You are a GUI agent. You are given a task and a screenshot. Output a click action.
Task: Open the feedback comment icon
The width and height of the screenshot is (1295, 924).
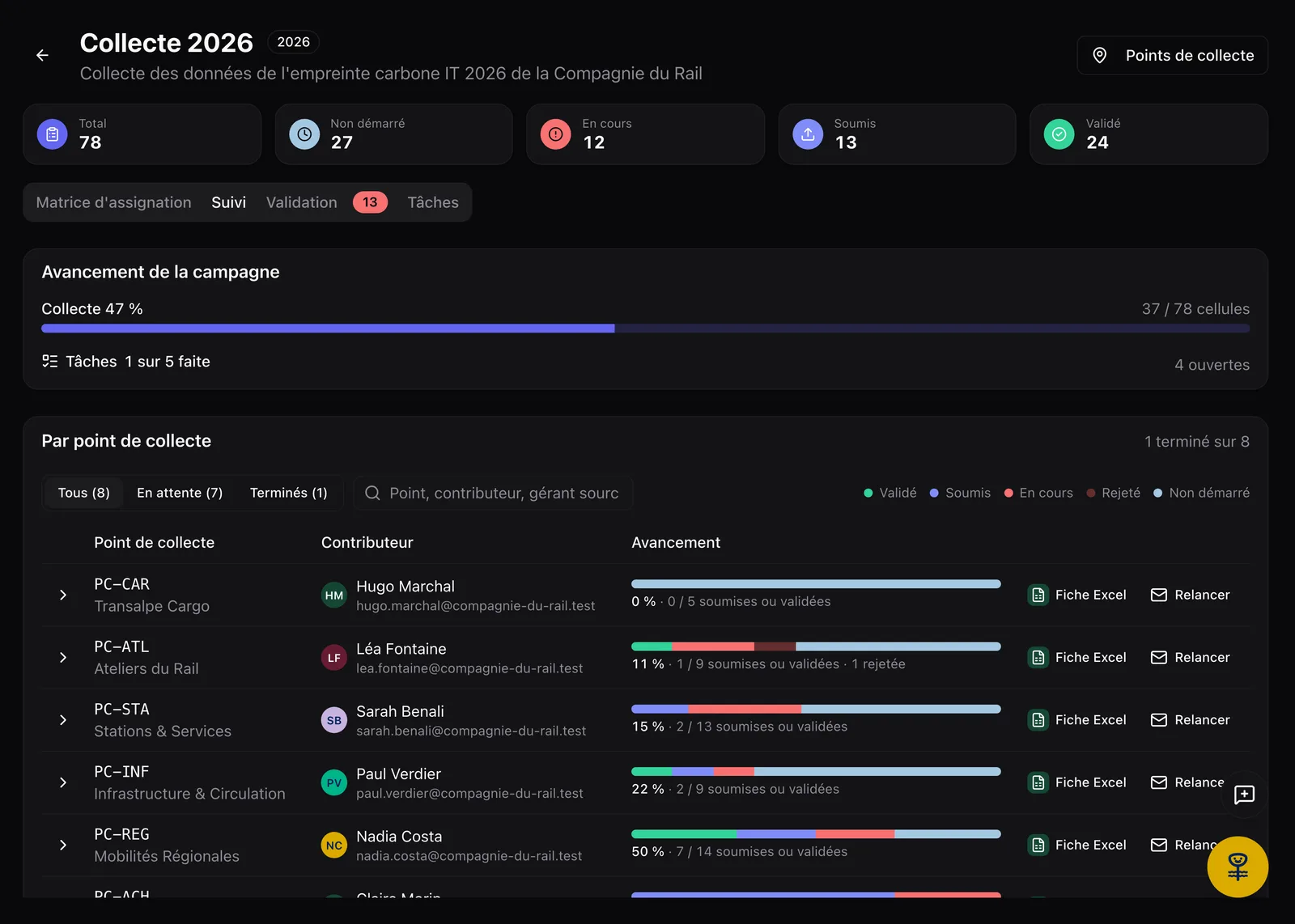pos(1244,795)
